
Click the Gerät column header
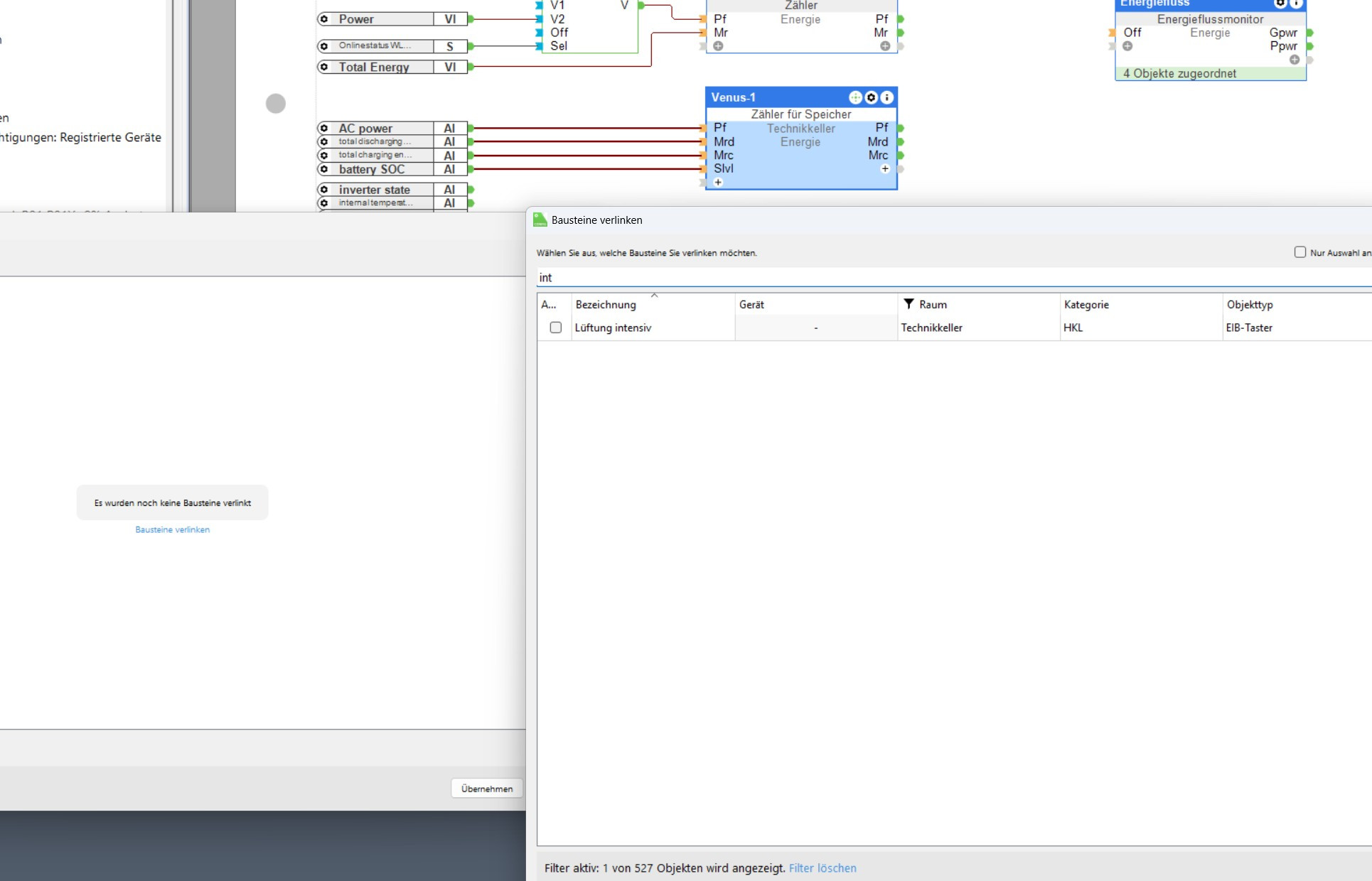point(751,305)
